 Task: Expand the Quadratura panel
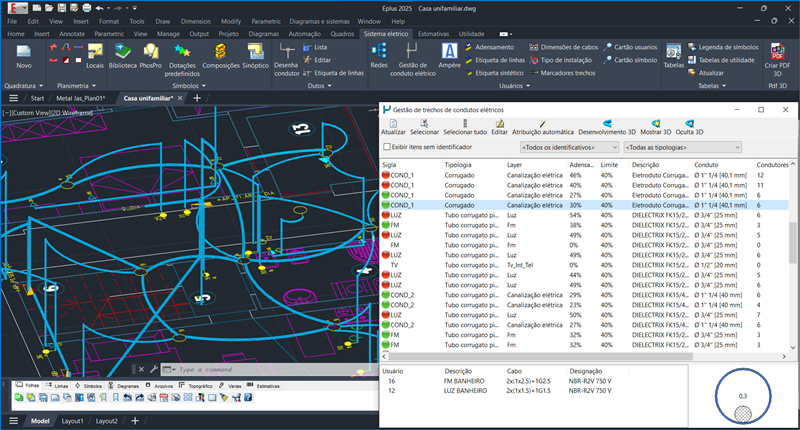pyautogui.click(x=23, y=86)
